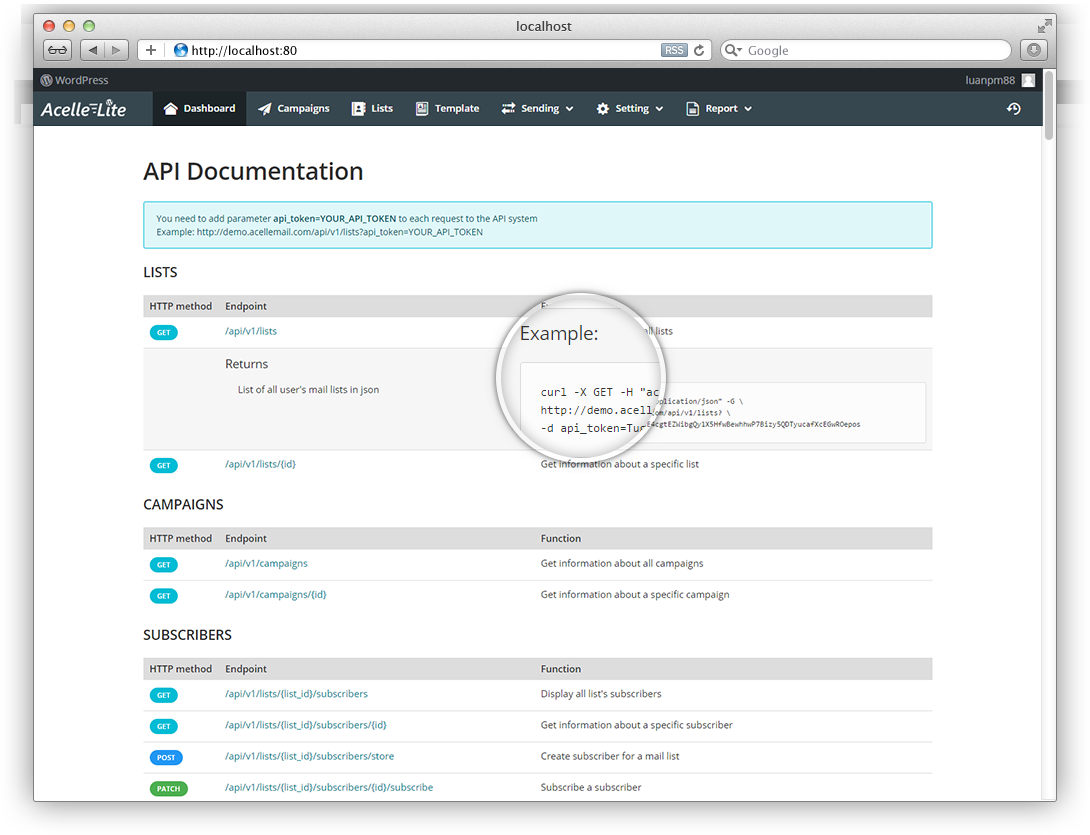This screenshot has width=1090, height=835.
Task: Click the WordPress logo icon
Action: point(47,80)
